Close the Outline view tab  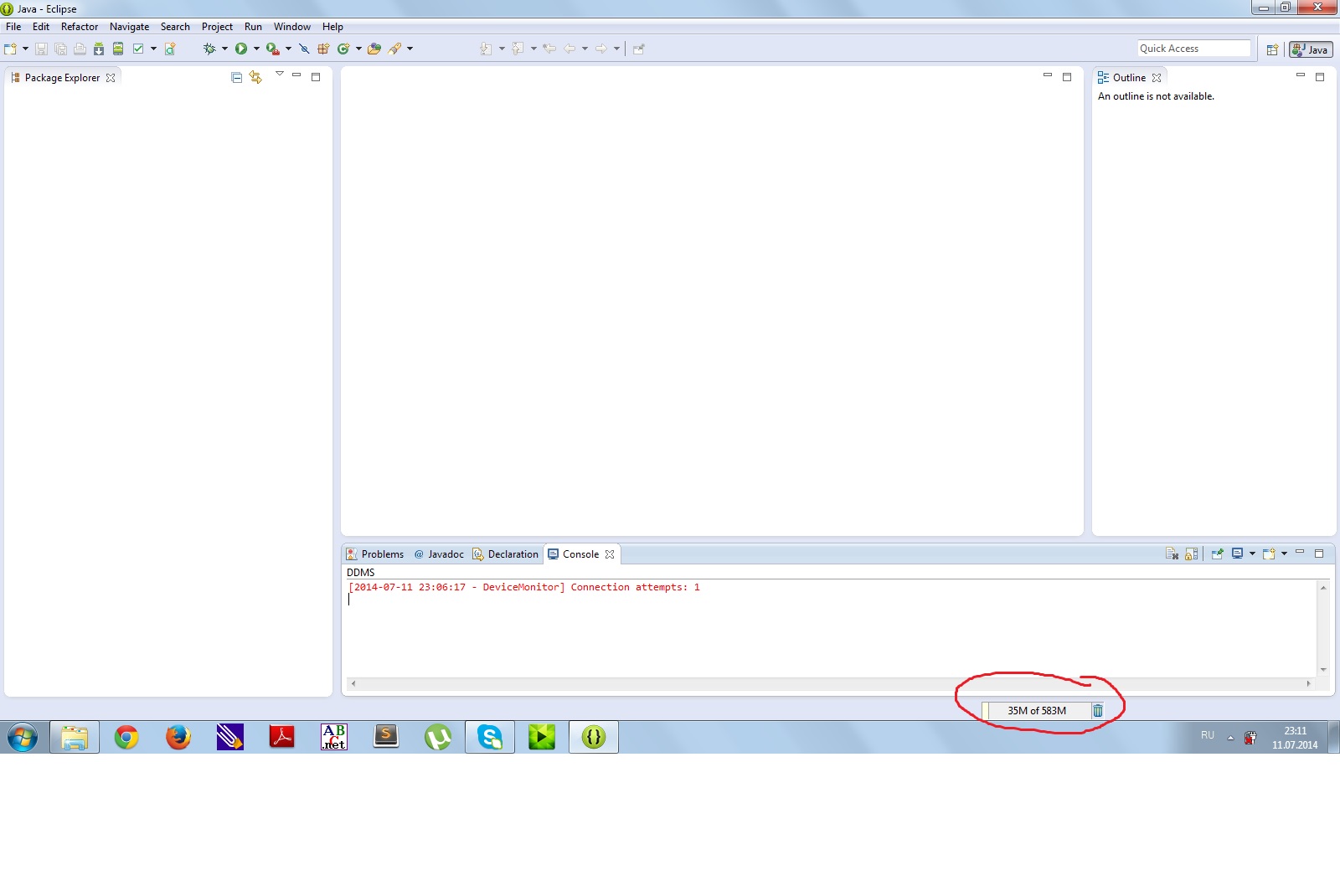pyautogui.click(x=1157, y=78)
